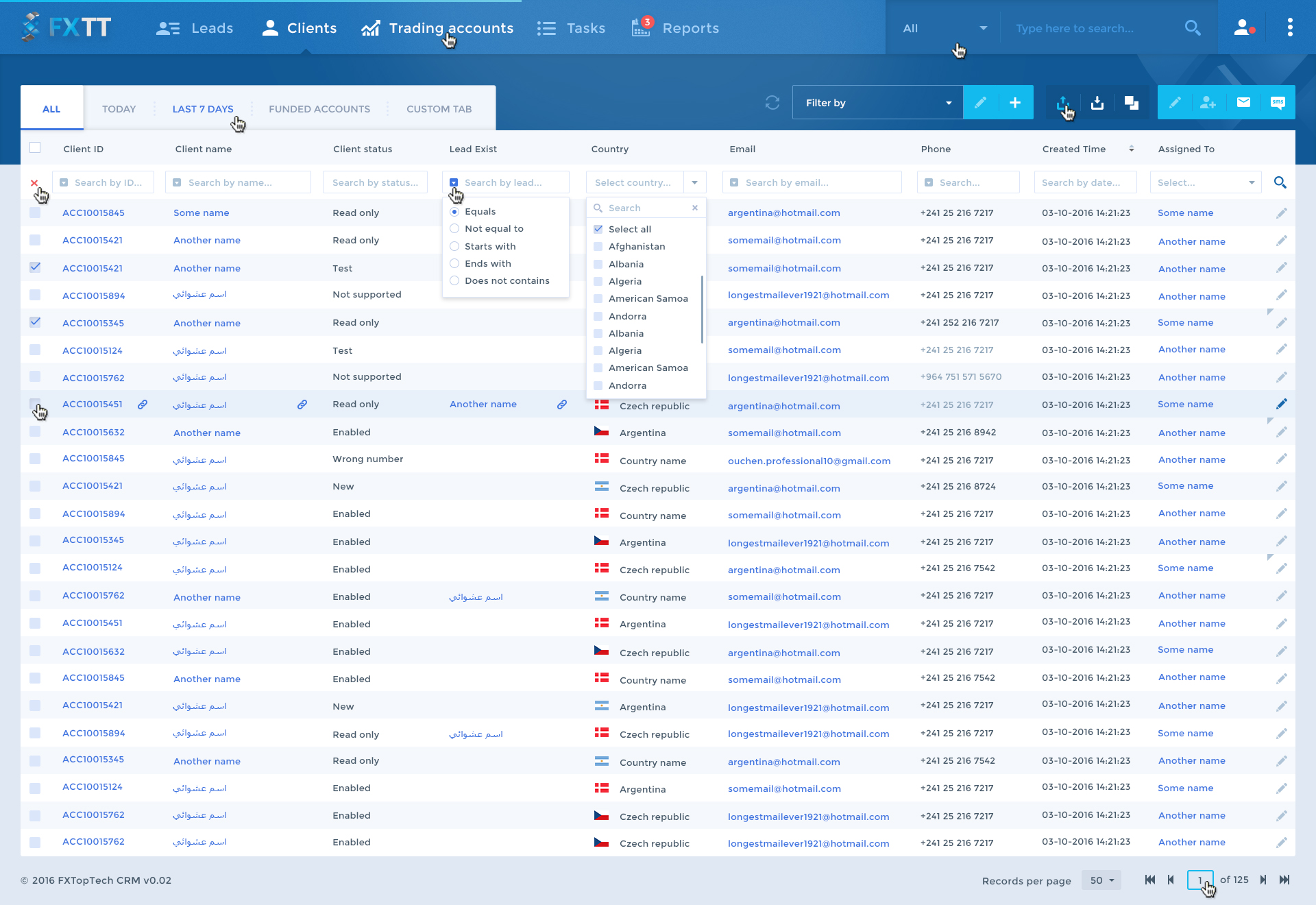Screen dimensions: 1316x905
Task: Expand the country search dropdown filter
Action: [696, 182]
